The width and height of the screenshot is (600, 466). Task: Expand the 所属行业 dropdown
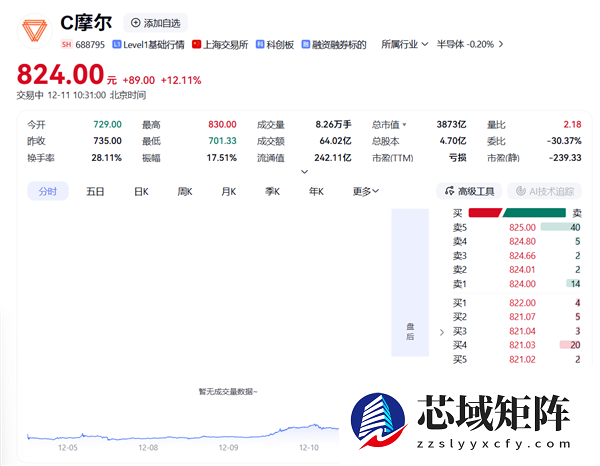(404, 44)
